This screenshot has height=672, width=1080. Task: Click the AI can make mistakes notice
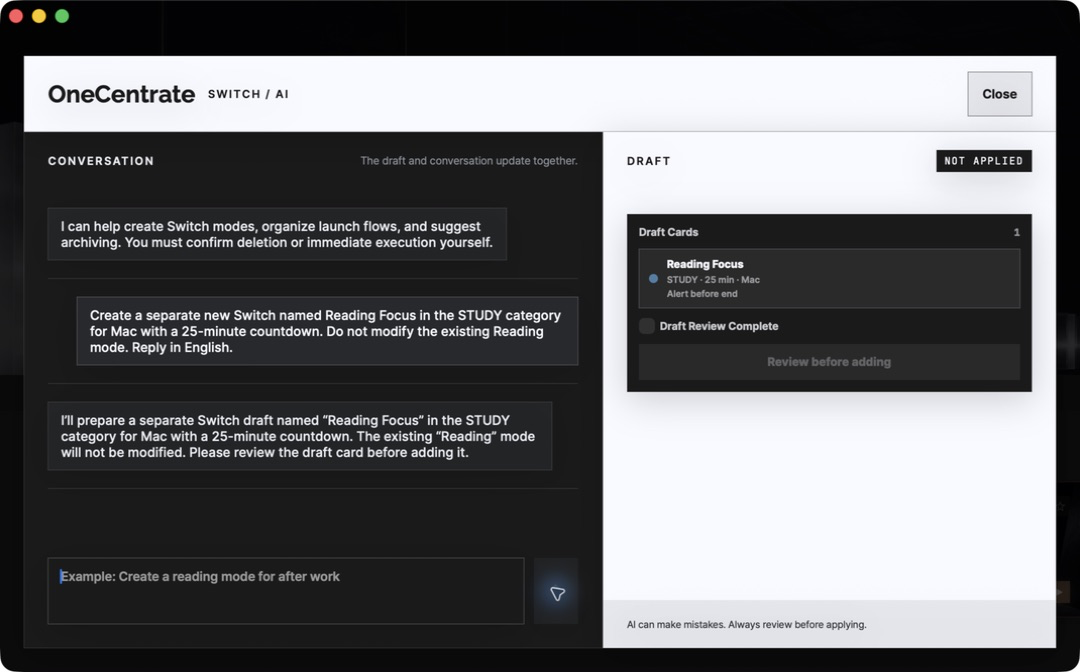tap(747, 624)
